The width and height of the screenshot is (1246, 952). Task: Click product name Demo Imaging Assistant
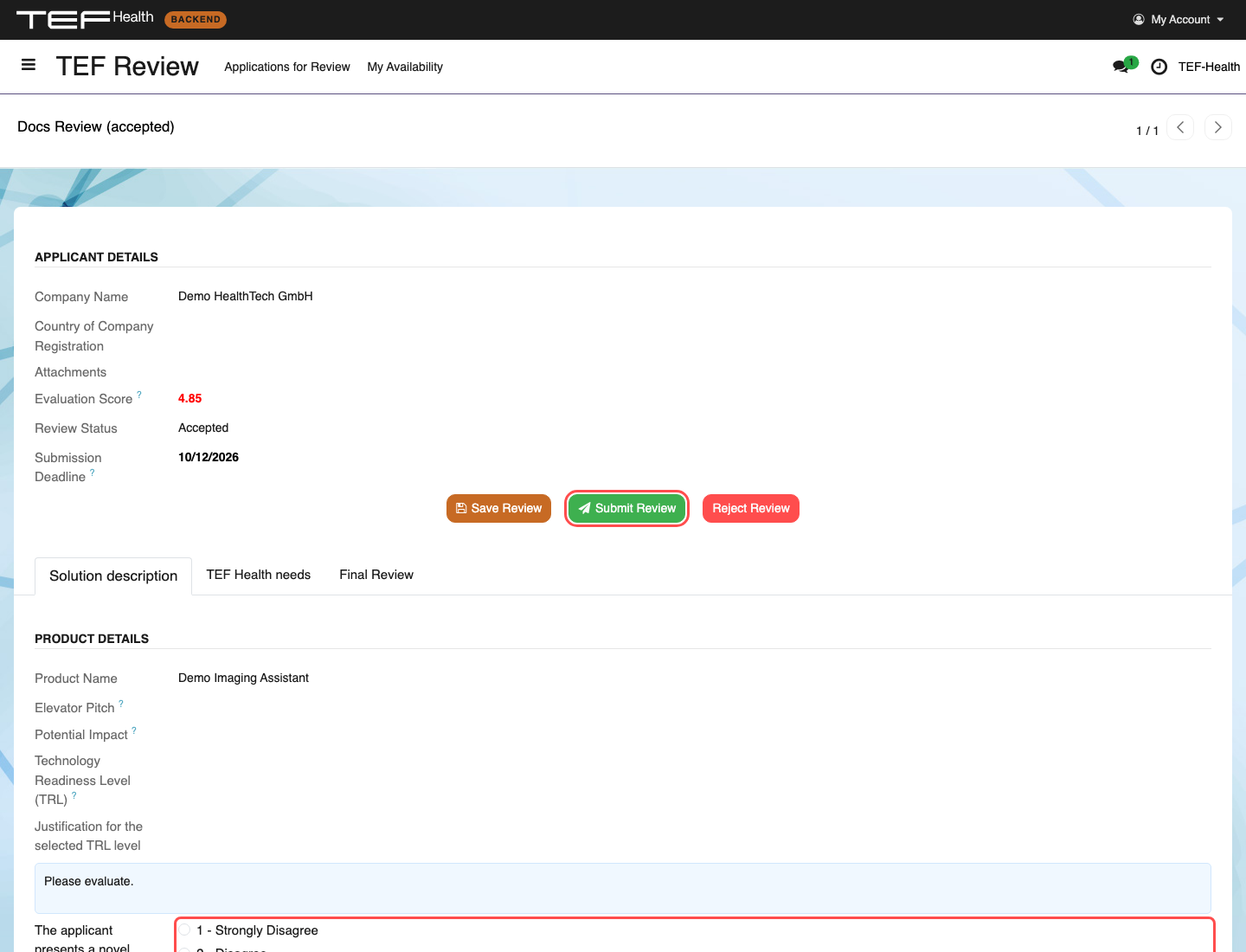pyautogui.click(x=243, y=678)
